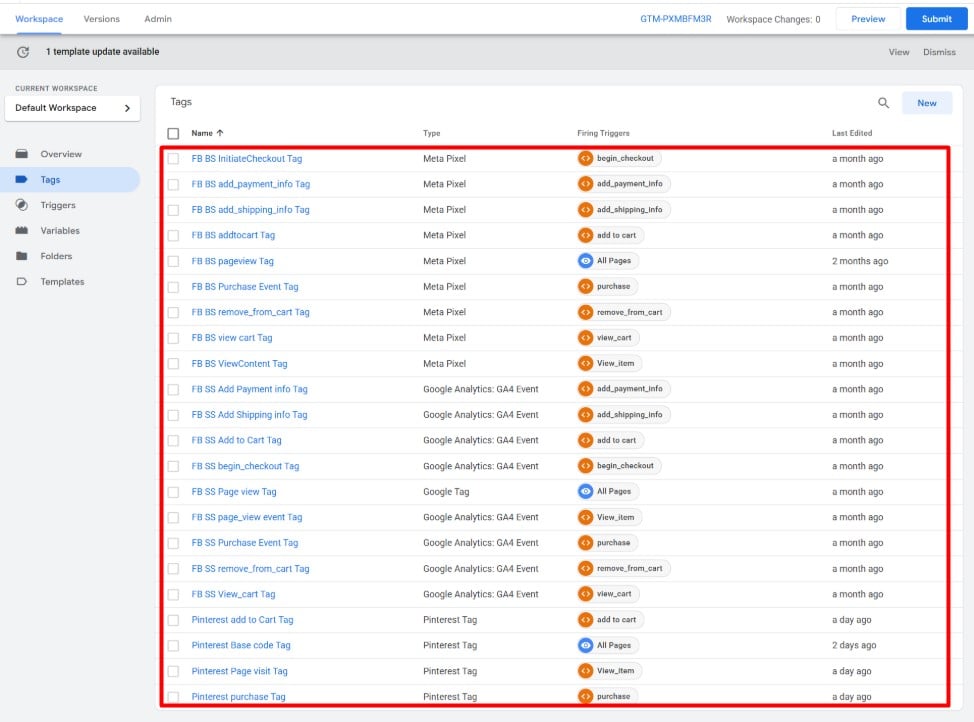Switch to the Workspace tab
This screenshot has height=722, width=974.
[x=39, y=19]
